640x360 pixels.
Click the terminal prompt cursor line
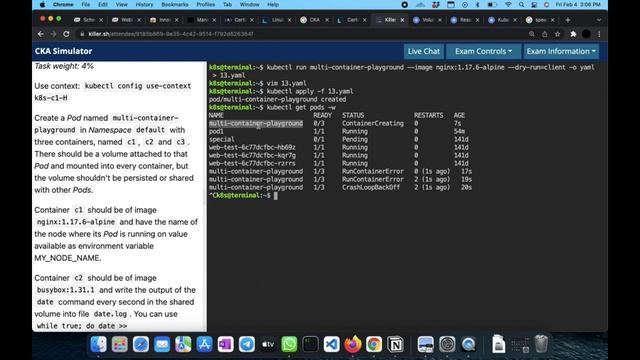243,196
